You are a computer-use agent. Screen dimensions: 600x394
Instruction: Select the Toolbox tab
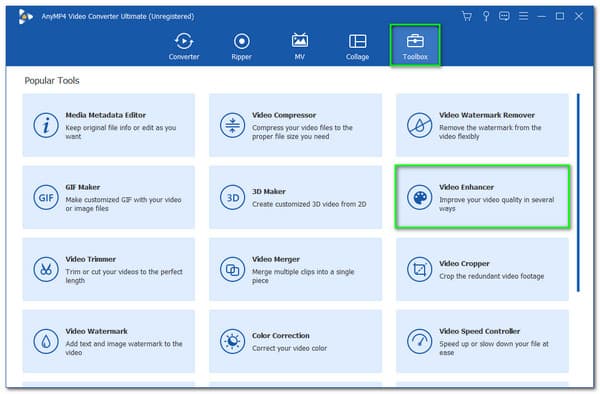(415, 46)
